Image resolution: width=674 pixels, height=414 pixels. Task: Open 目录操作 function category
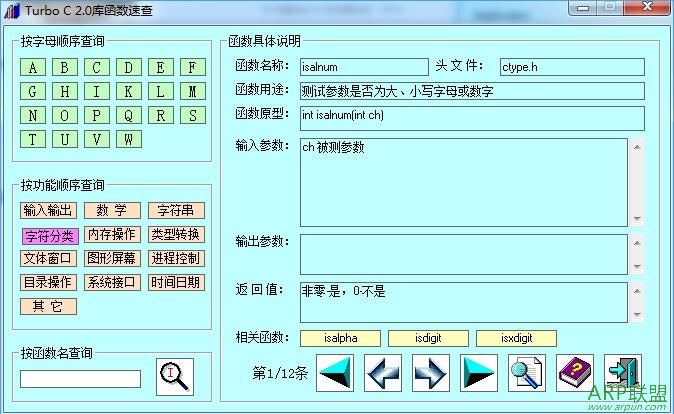tap(48, 282)
